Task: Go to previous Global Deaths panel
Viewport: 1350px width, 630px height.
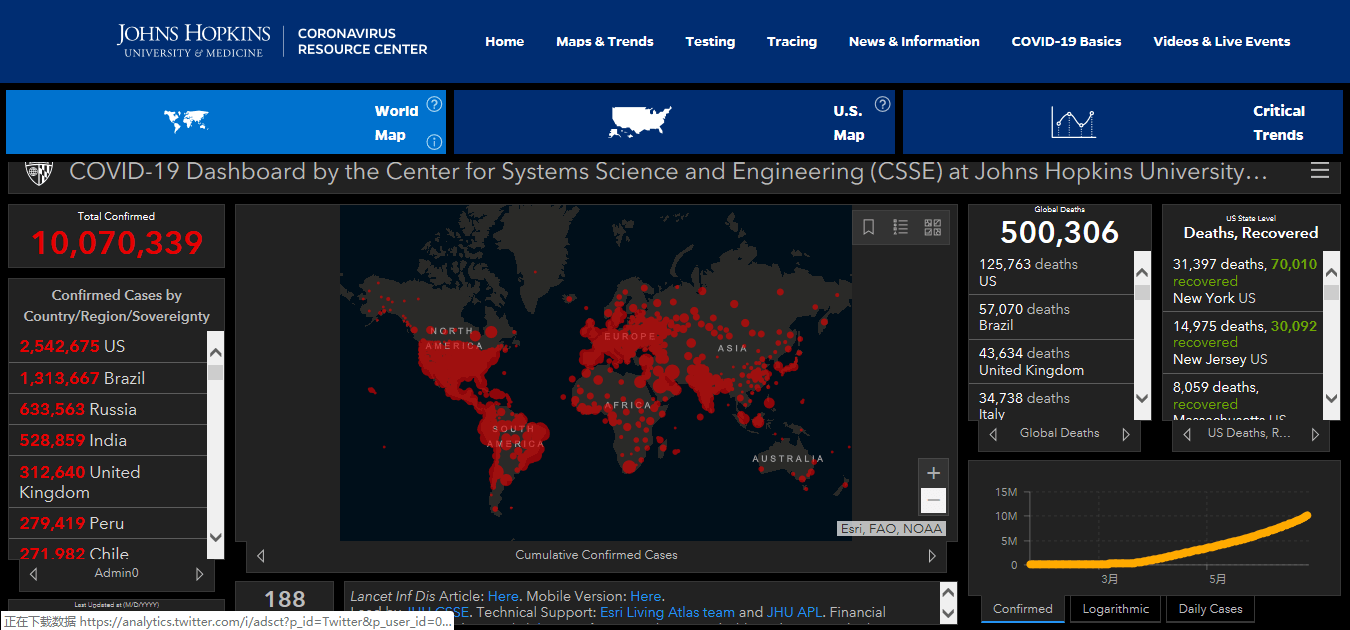Action: (993, 434)
